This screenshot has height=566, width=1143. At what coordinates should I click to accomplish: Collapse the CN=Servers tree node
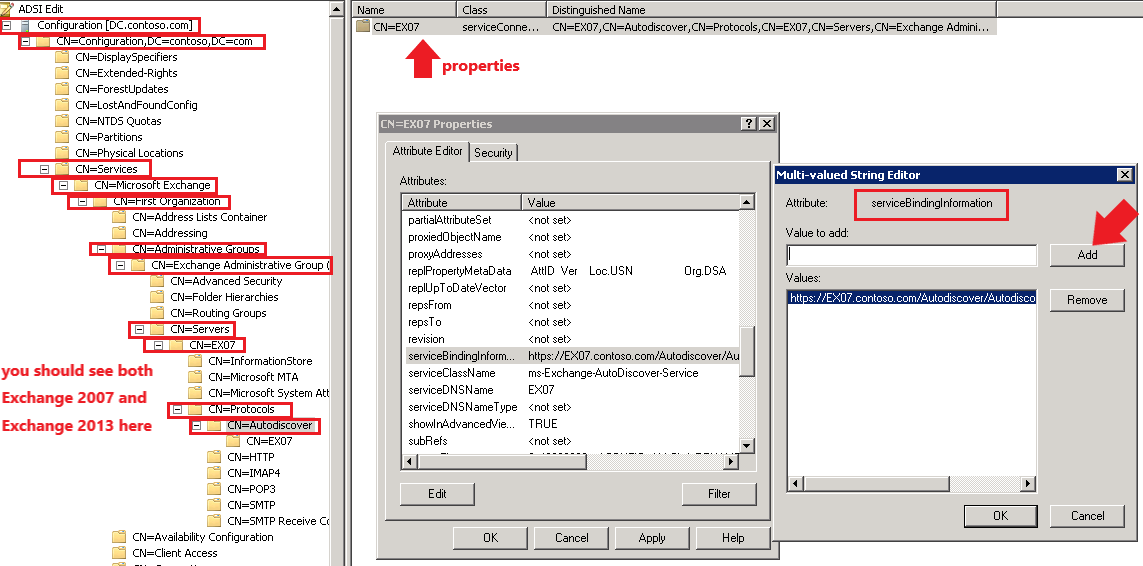click(x=139, y=330)
